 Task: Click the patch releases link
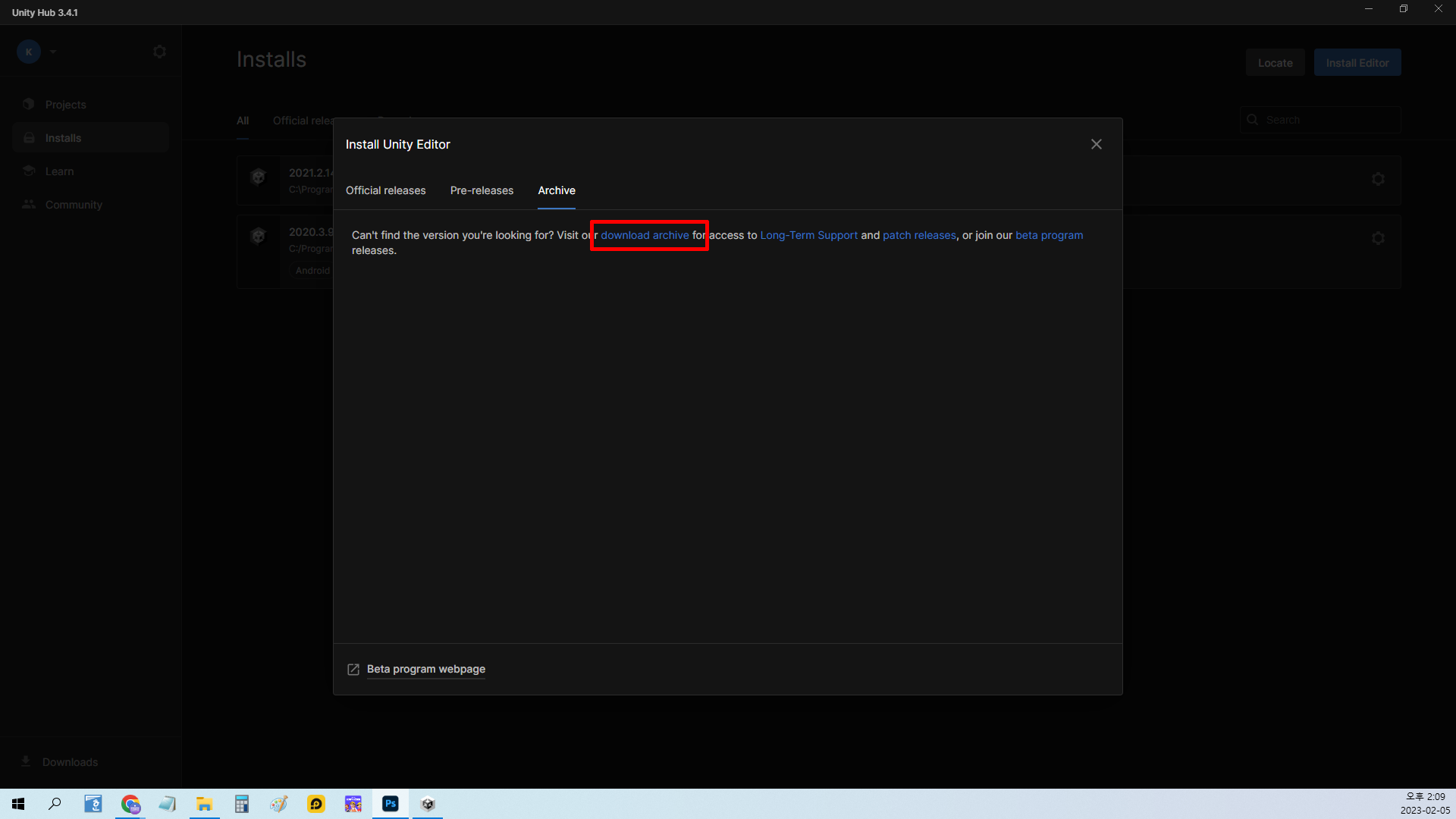[x=919, y=235]
